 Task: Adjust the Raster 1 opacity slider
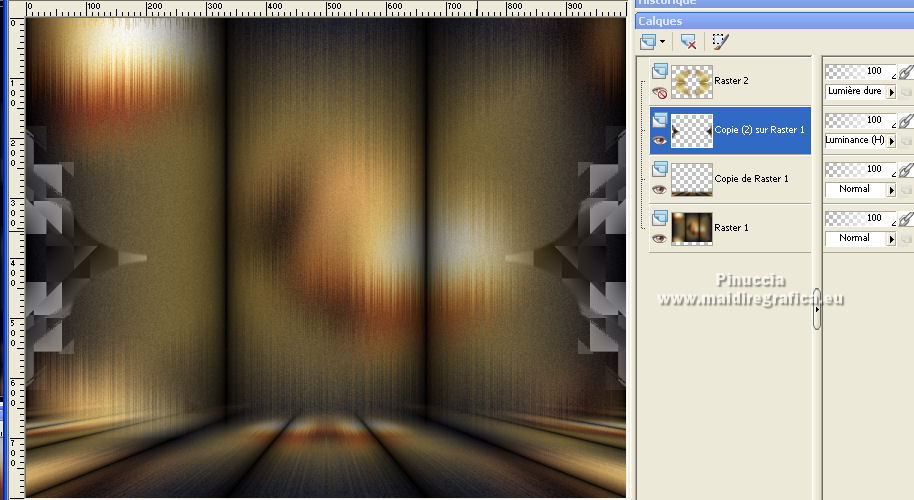click(x=860, y=218)
